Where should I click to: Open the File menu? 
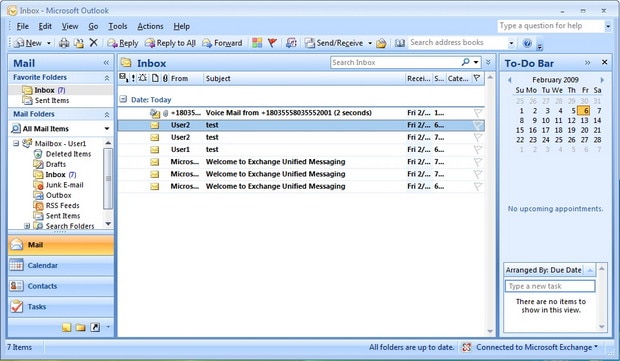pyautogui.click(x=23, y=26)
